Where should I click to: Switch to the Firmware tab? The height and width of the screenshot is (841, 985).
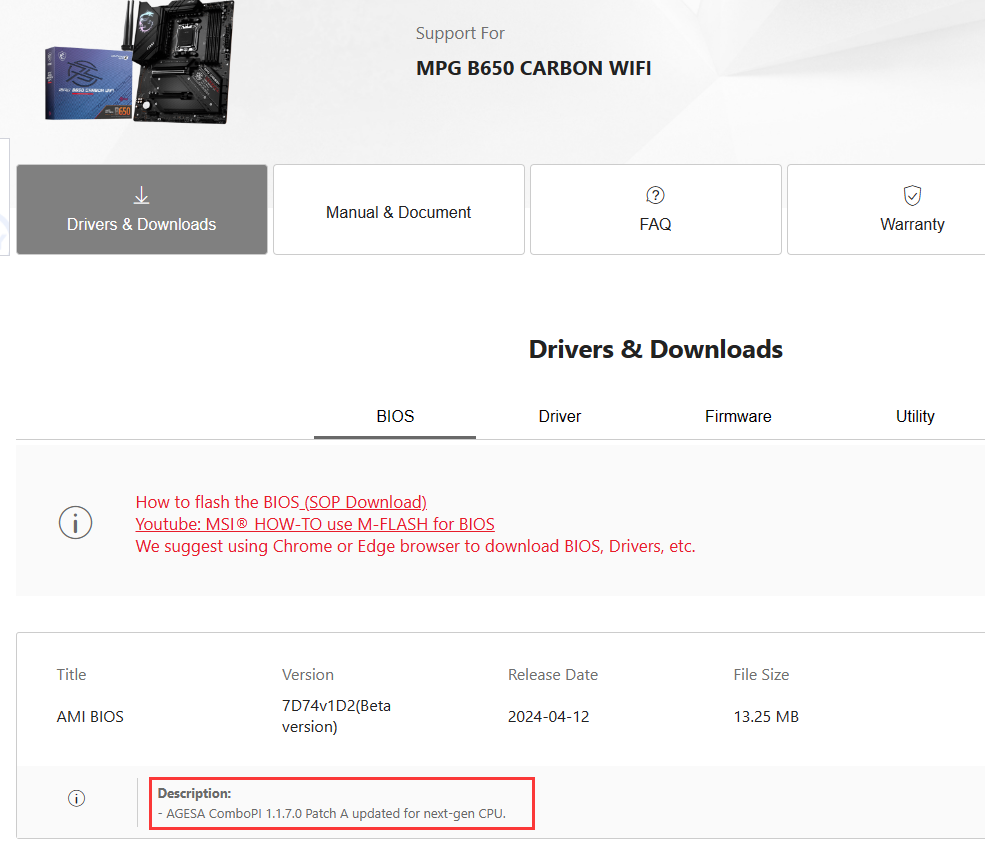tap(738, 416)
